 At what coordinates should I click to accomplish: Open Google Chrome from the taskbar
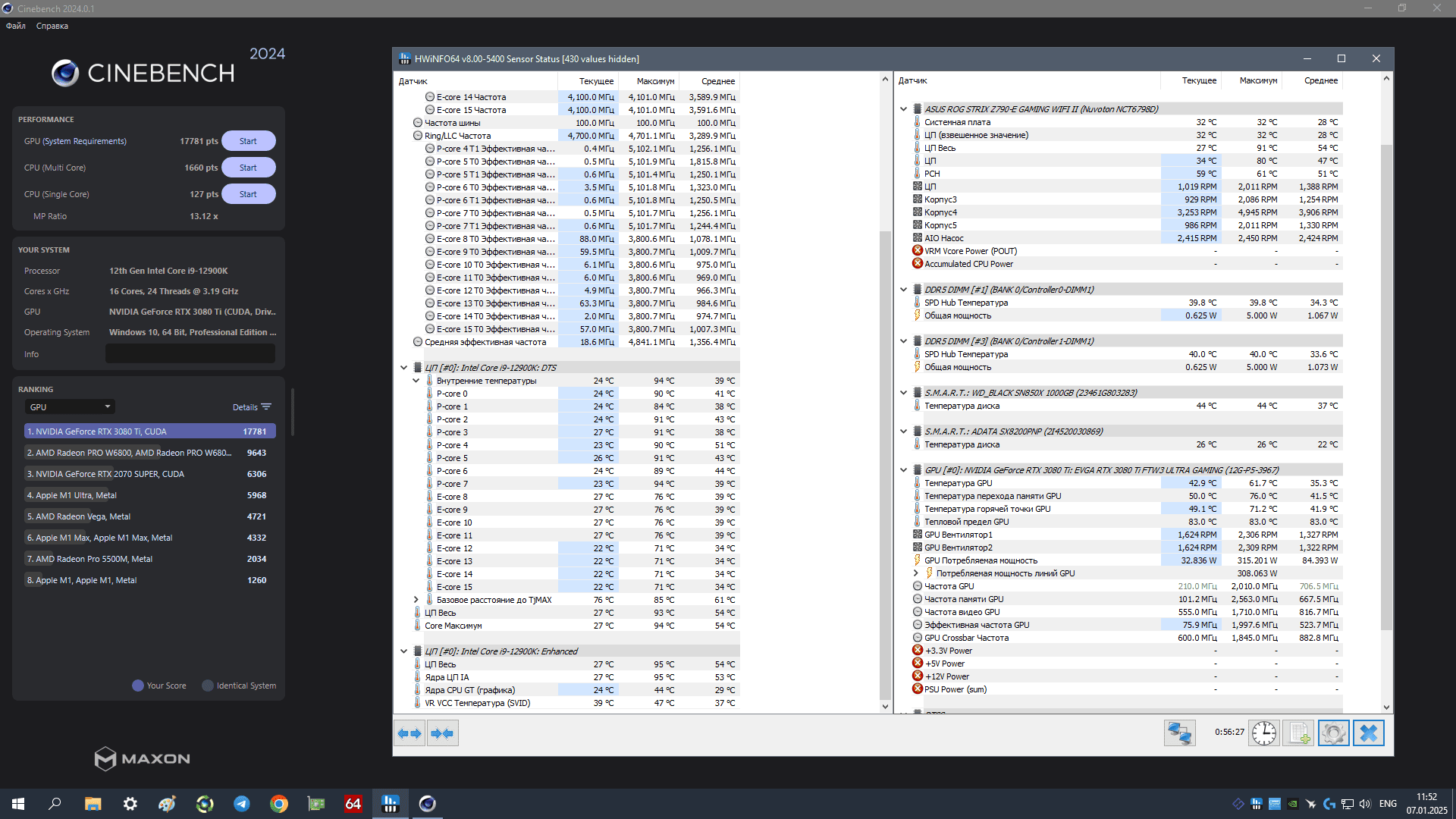279,804
